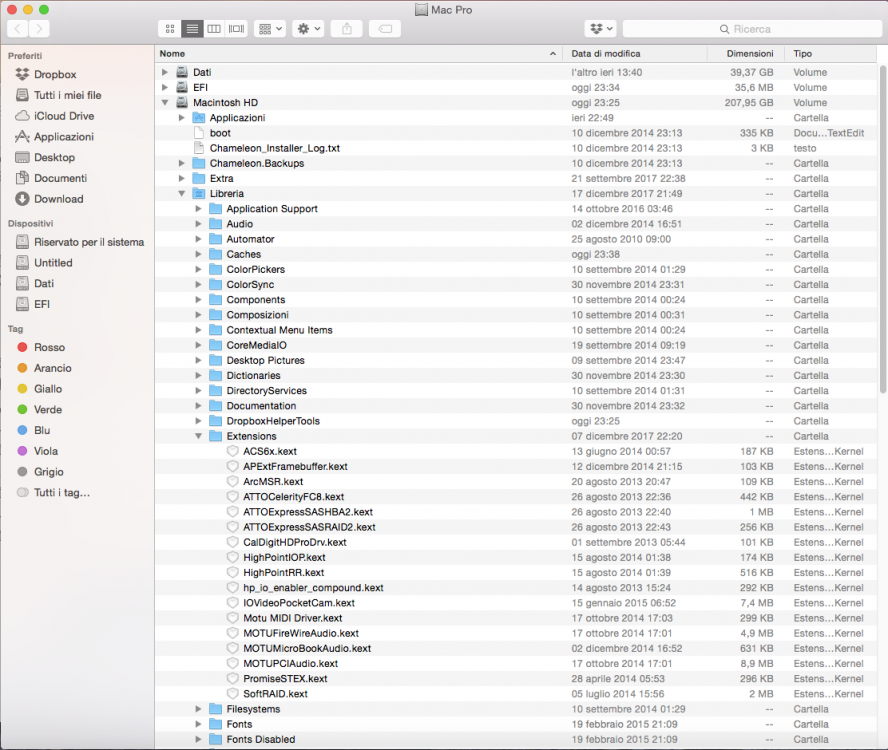Click the Ricerca search field
The height and width of the screenshot is (750, 888).
pos(752,29)
